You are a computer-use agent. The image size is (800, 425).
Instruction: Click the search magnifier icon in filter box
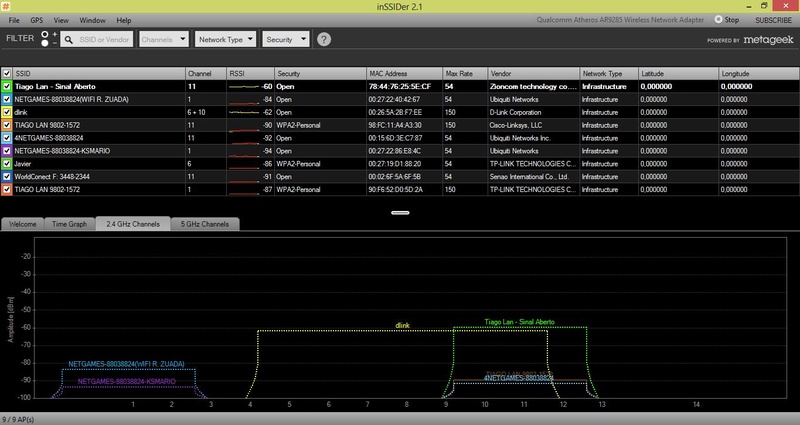(x=70, y=39)
